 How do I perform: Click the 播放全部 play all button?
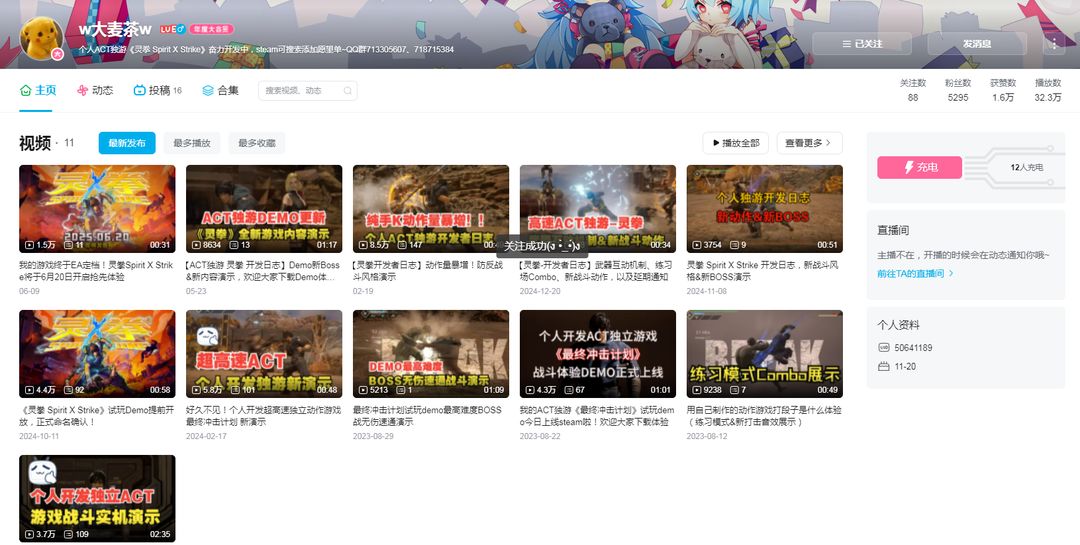[736, 143]
